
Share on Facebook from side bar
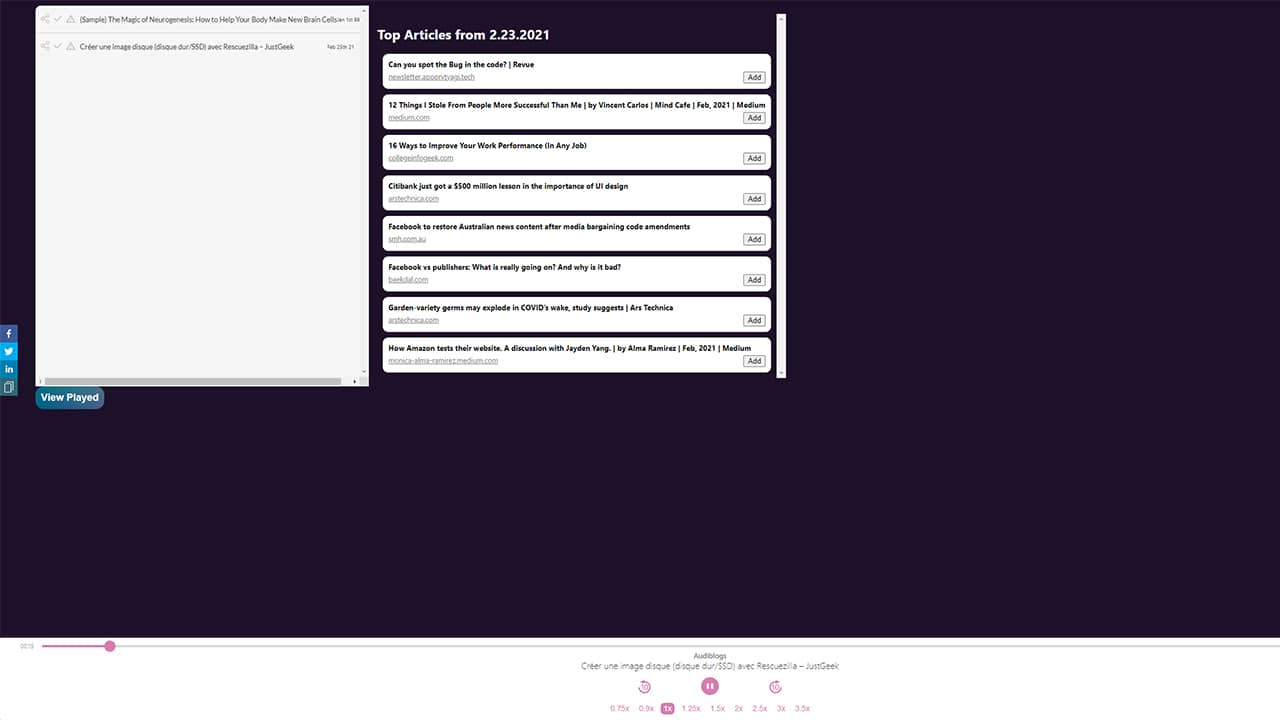pos(9,333)
